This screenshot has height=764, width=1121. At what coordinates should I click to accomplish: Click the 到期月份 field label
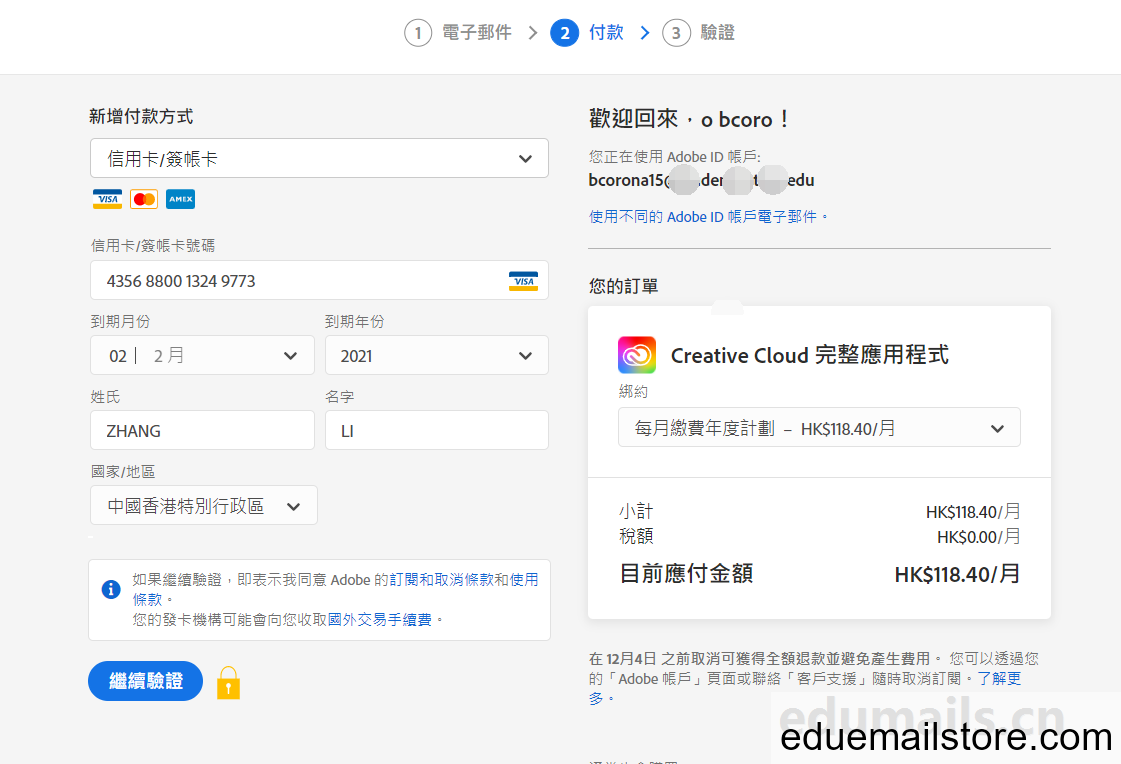(x=120, y=322)
